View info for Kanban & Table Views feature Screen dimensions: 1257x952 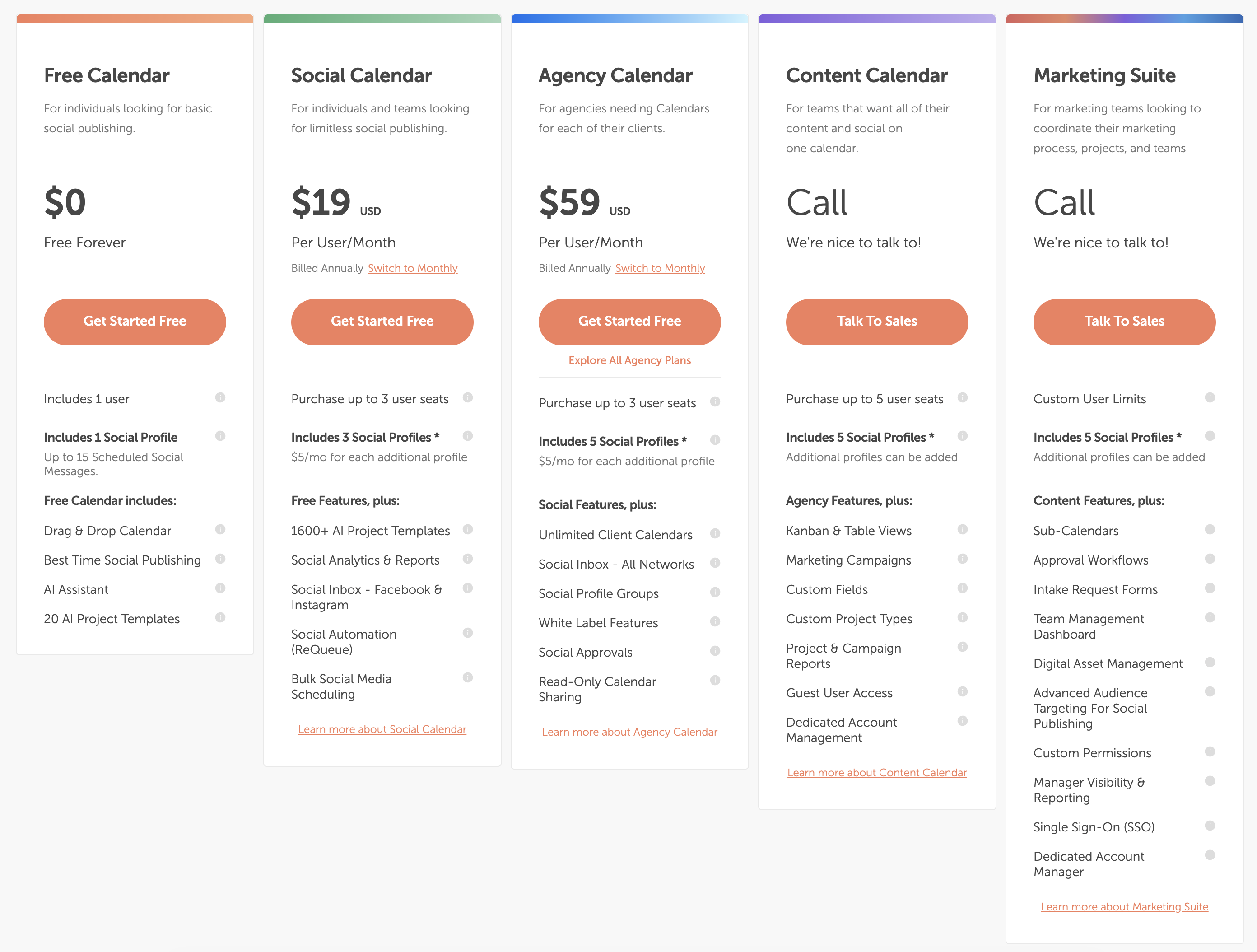click(963, 529)
